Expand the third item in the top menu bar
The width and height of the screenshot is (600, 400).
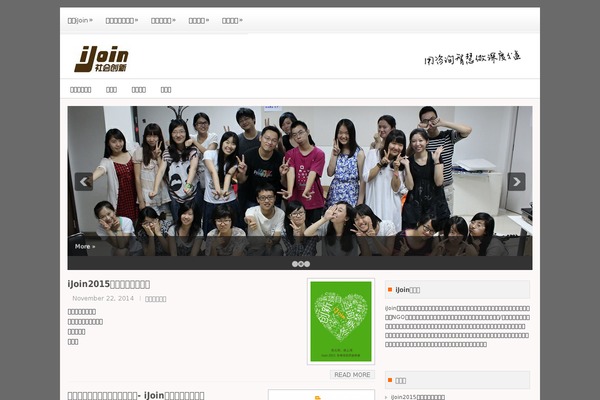tap(163, 21)
